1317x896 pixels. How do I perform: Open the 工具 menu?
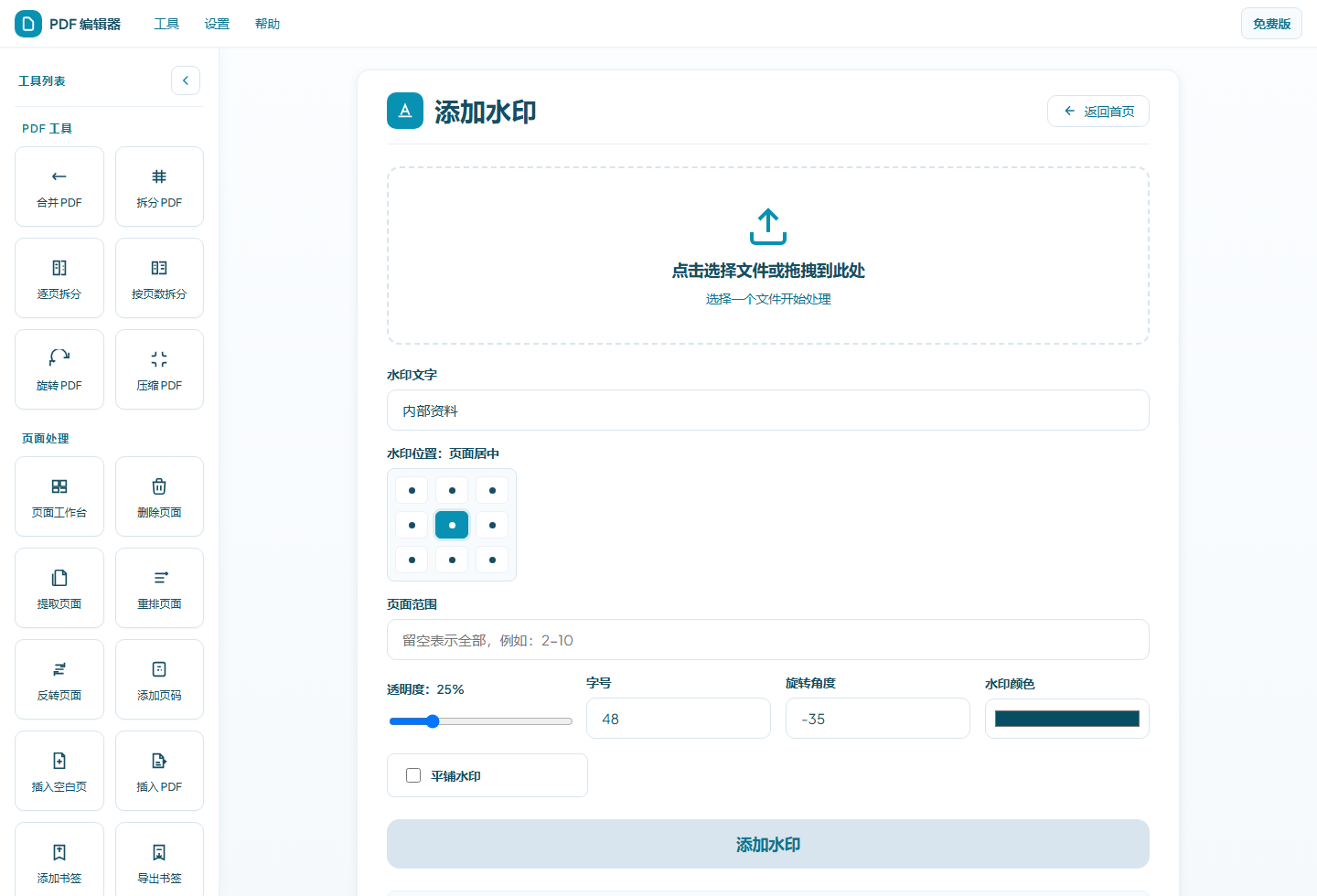166,24
